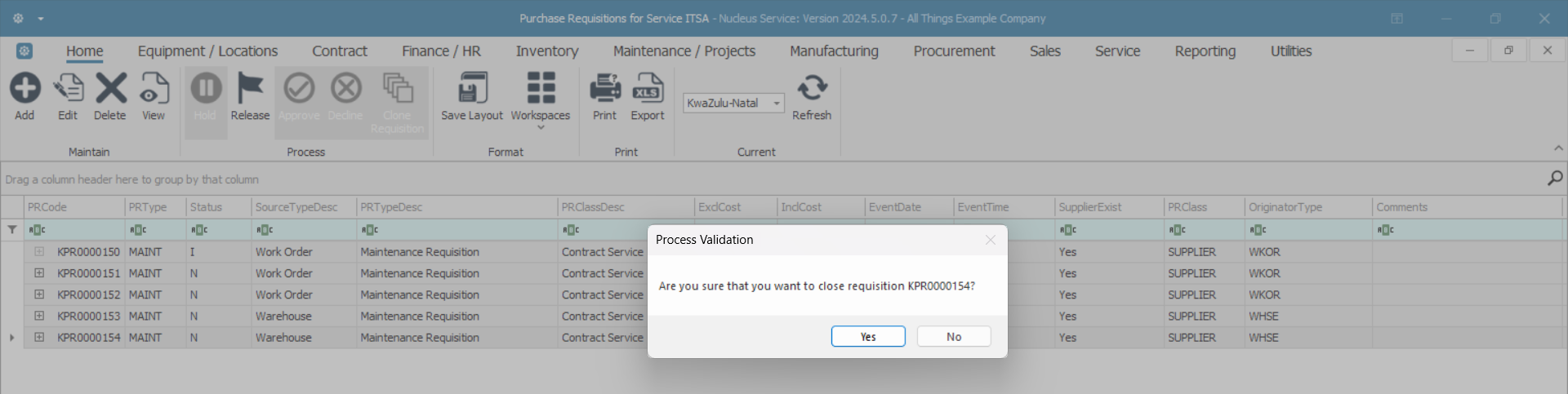Open the Procurement menu tab
This screenshot has height=394, width=1568.
pyautogui.click(x=954, y=51)
